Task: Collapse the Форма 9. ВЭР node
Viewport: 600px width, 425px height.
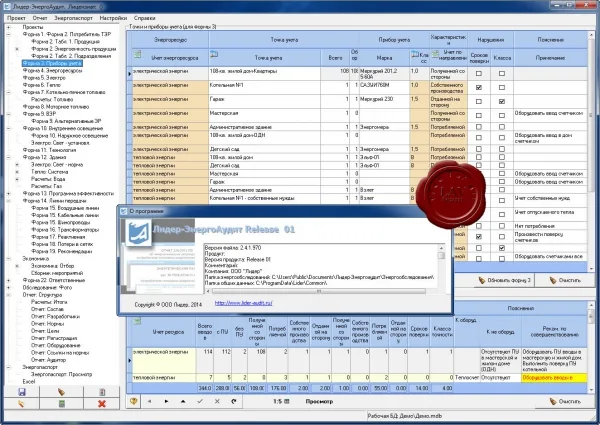Action: pyautogui.click(x=8, y=114)
